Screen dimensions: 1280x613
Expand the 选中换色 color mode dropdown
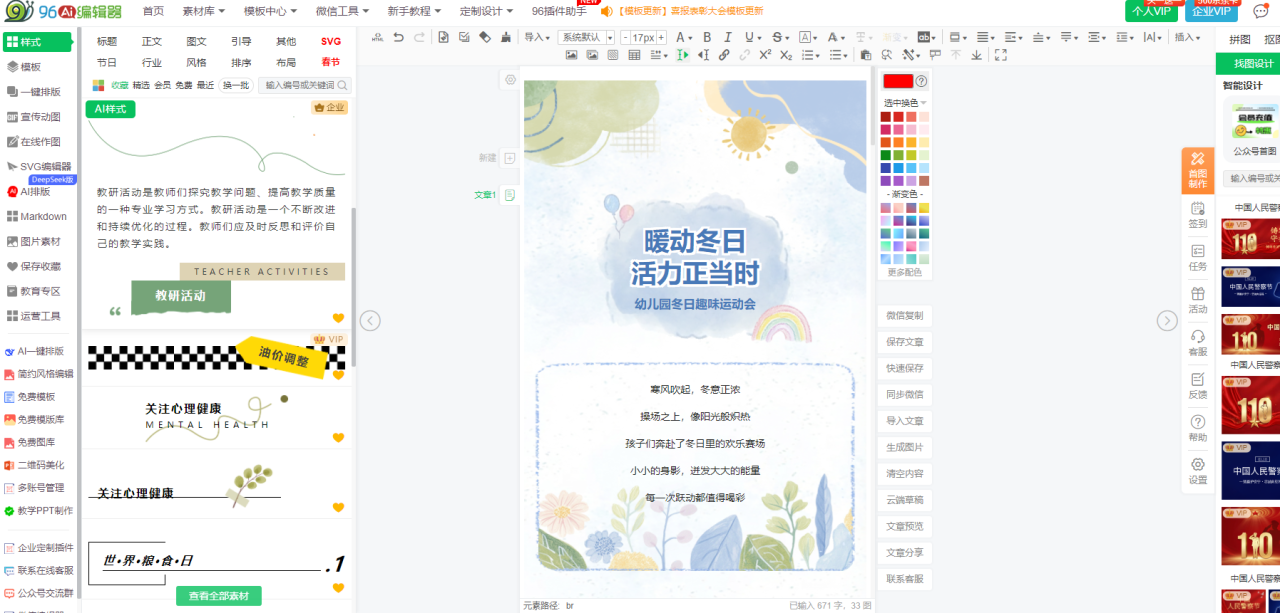(x=905, y=103)
